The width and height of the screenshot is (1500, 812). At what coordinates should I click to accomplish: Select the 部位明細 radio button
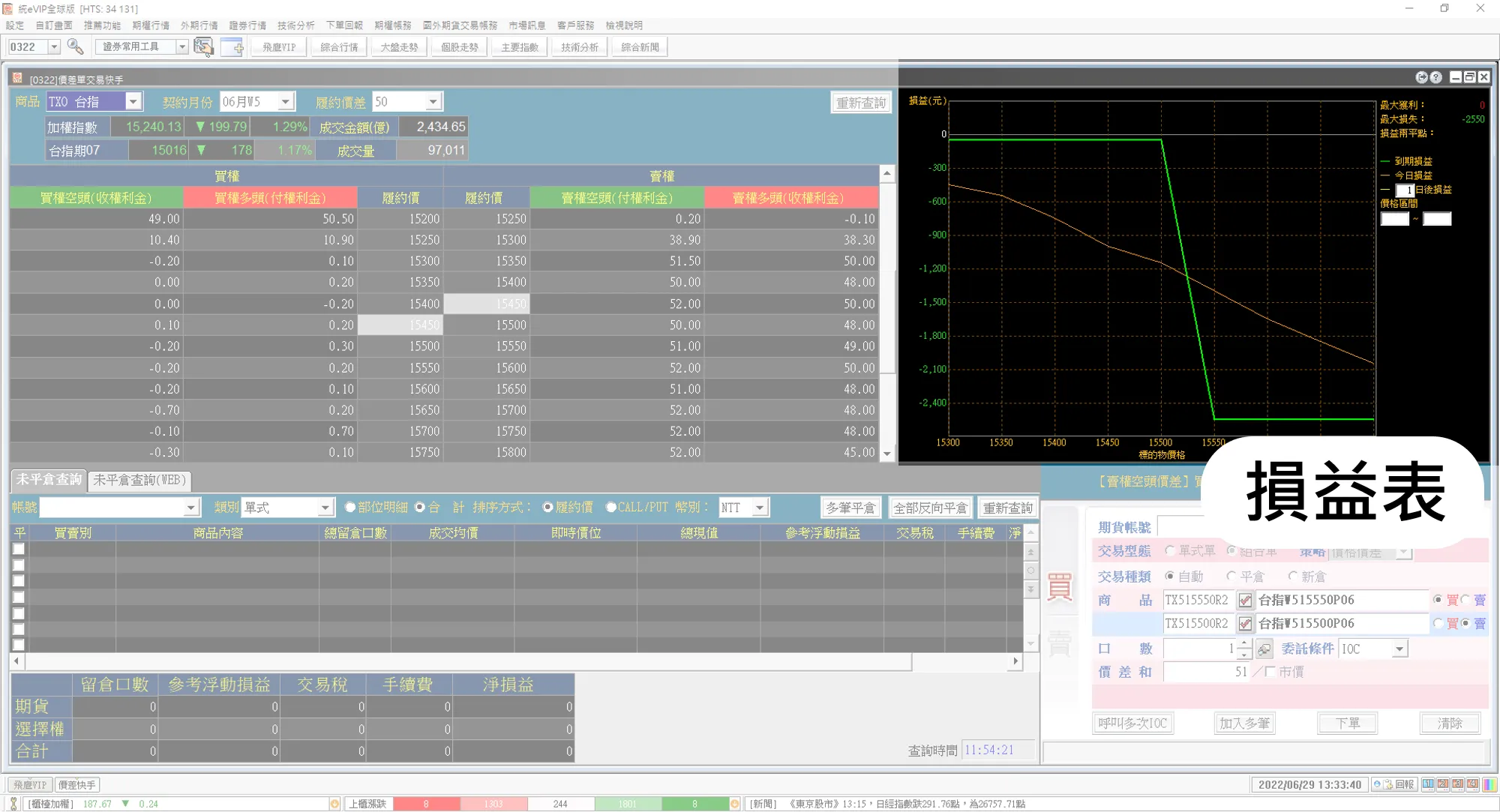click(350, 508)
